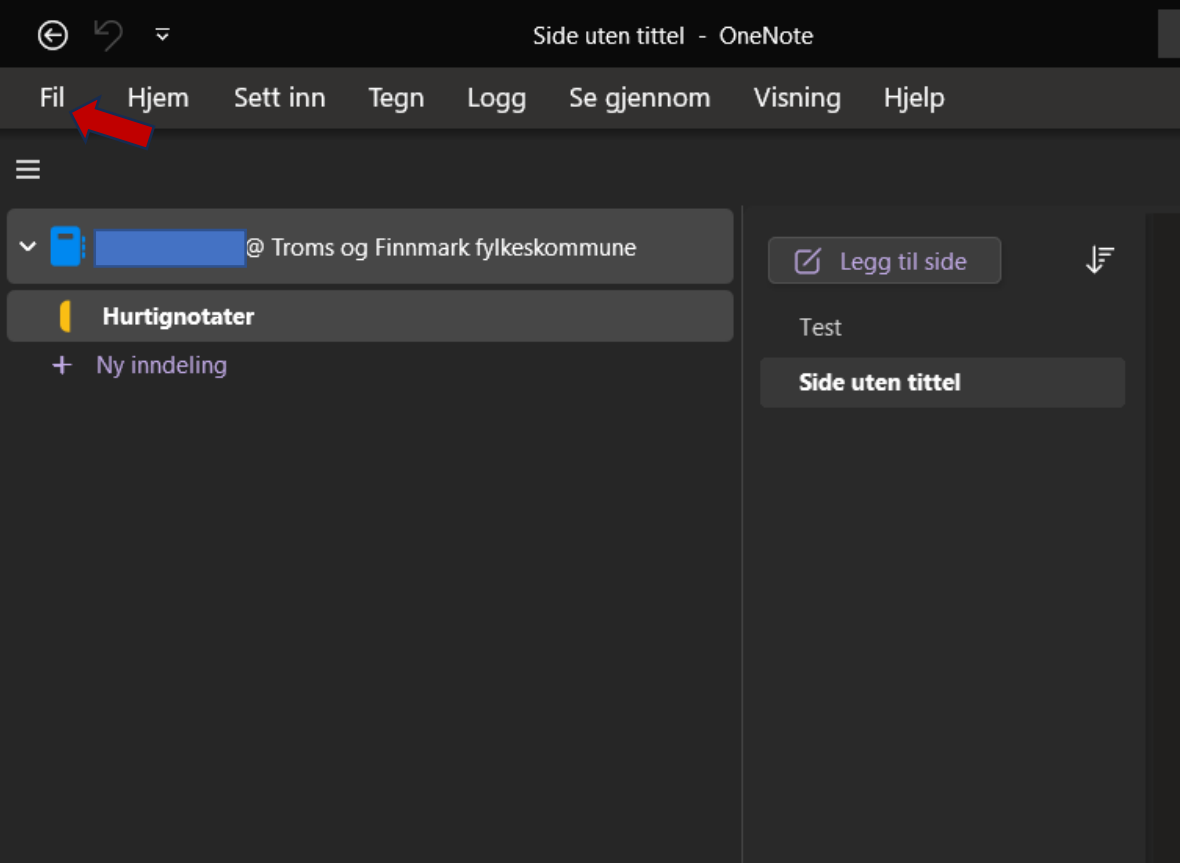Click the Legg til side button
The image size is (1180, 863).
pyautogui.click(x=884, y=260)
